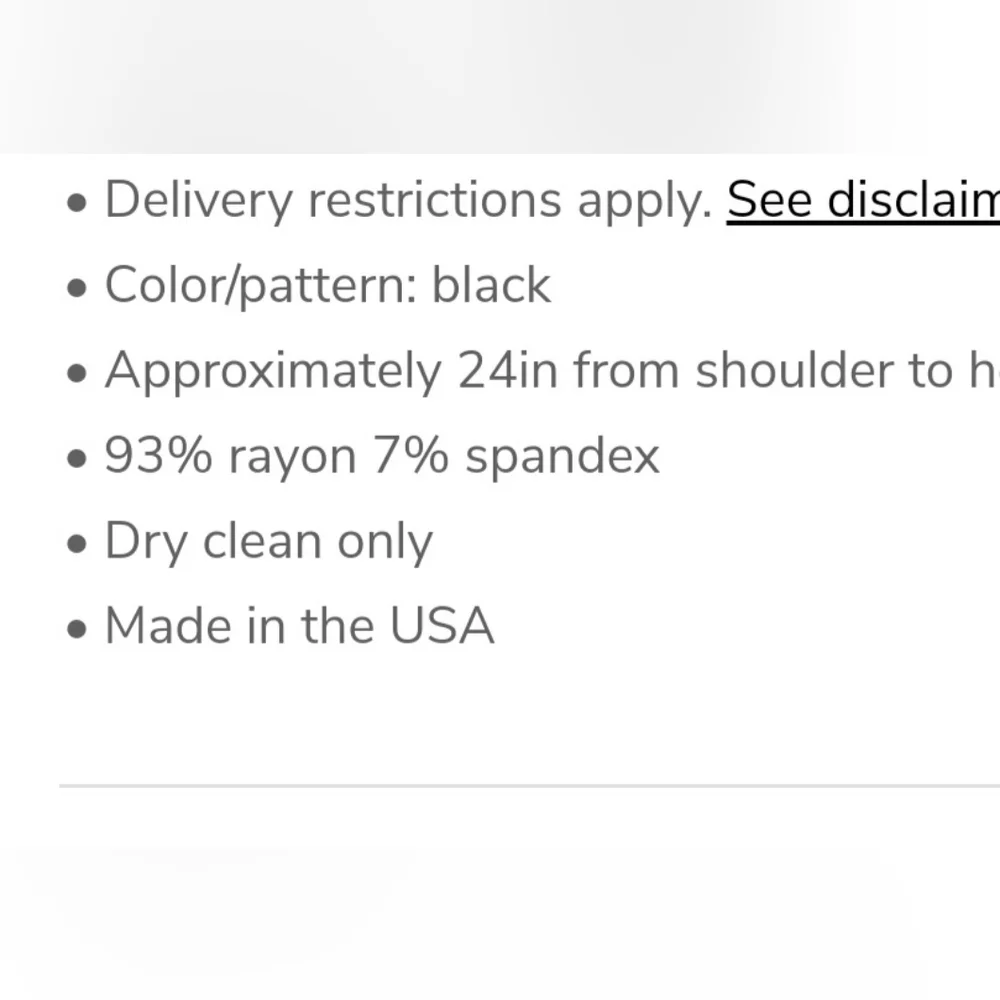Click the bullet before 93% rayon
Viewport: 1000px width, 1000px height.
click(77, 460)
